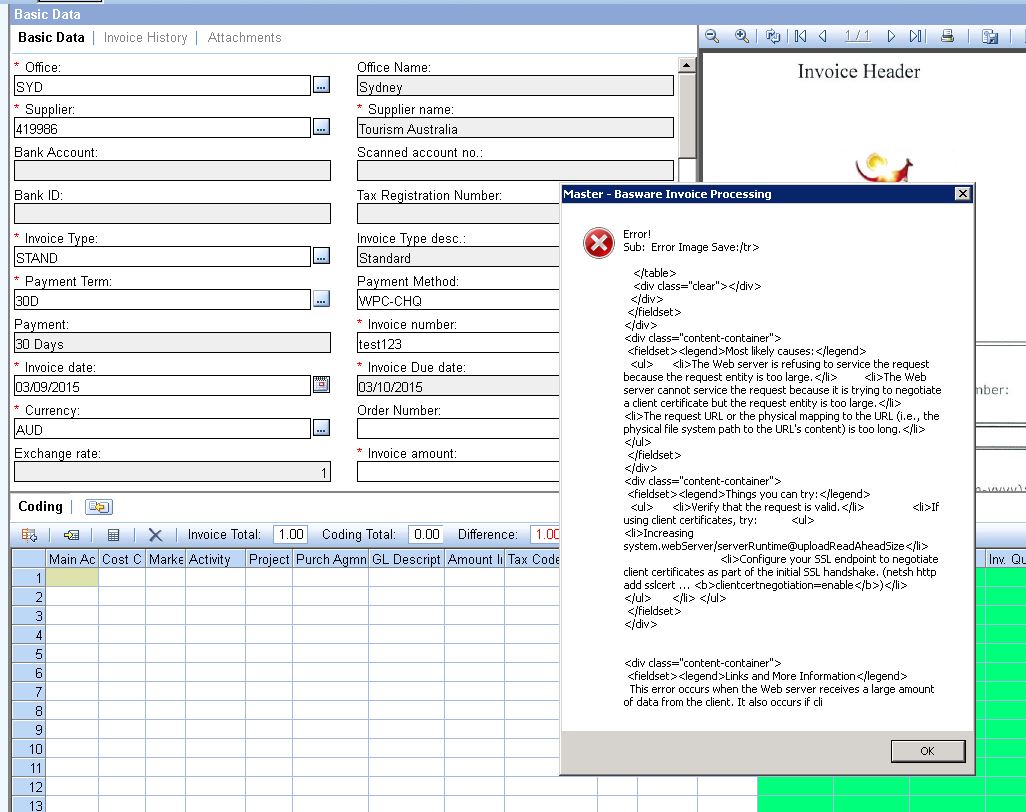Click the Supplier name field Tourism Australia
The height and width of the screenshot is (812, 1026).
pos(515,128)
